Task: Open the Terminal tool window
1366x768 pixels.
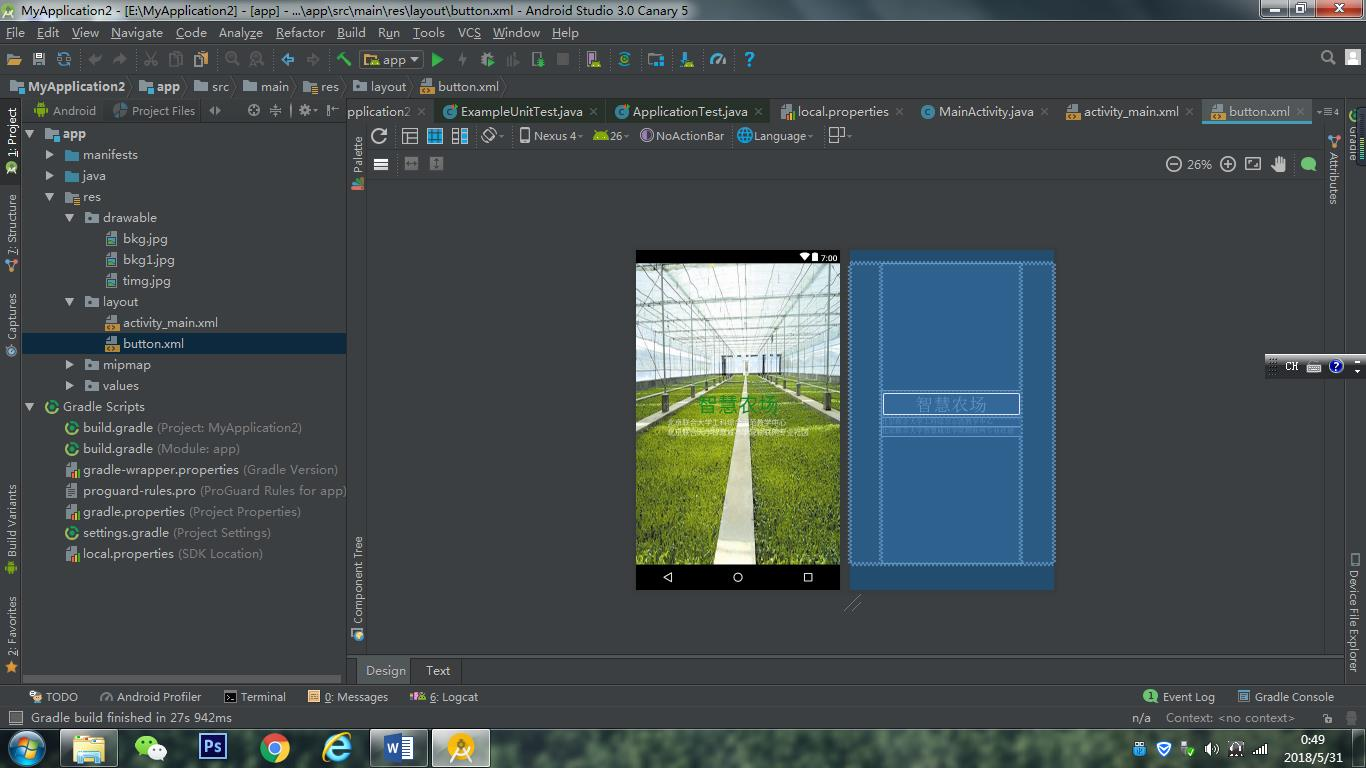Action: (x=255, y=697)
